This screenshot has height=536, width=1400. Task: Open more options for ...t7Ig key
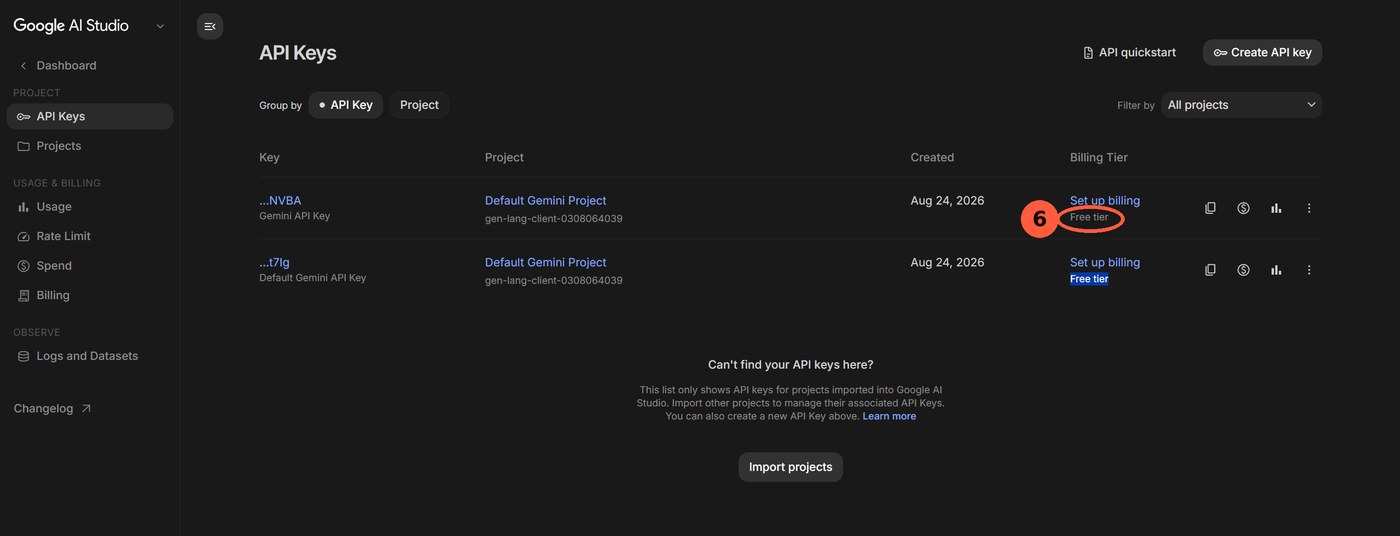[1309, 270]
